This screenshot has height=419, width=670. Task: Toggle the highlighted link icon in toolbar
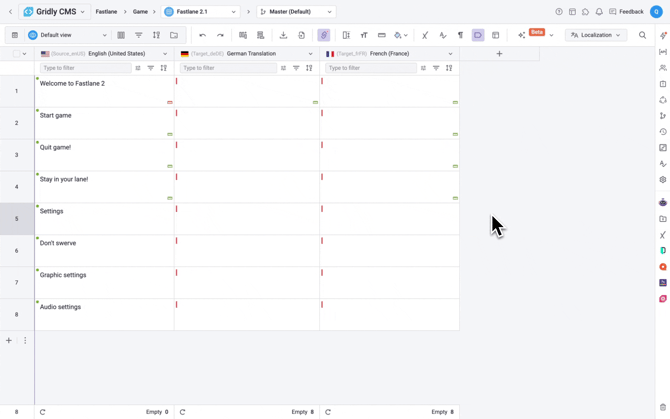[324, 35]
